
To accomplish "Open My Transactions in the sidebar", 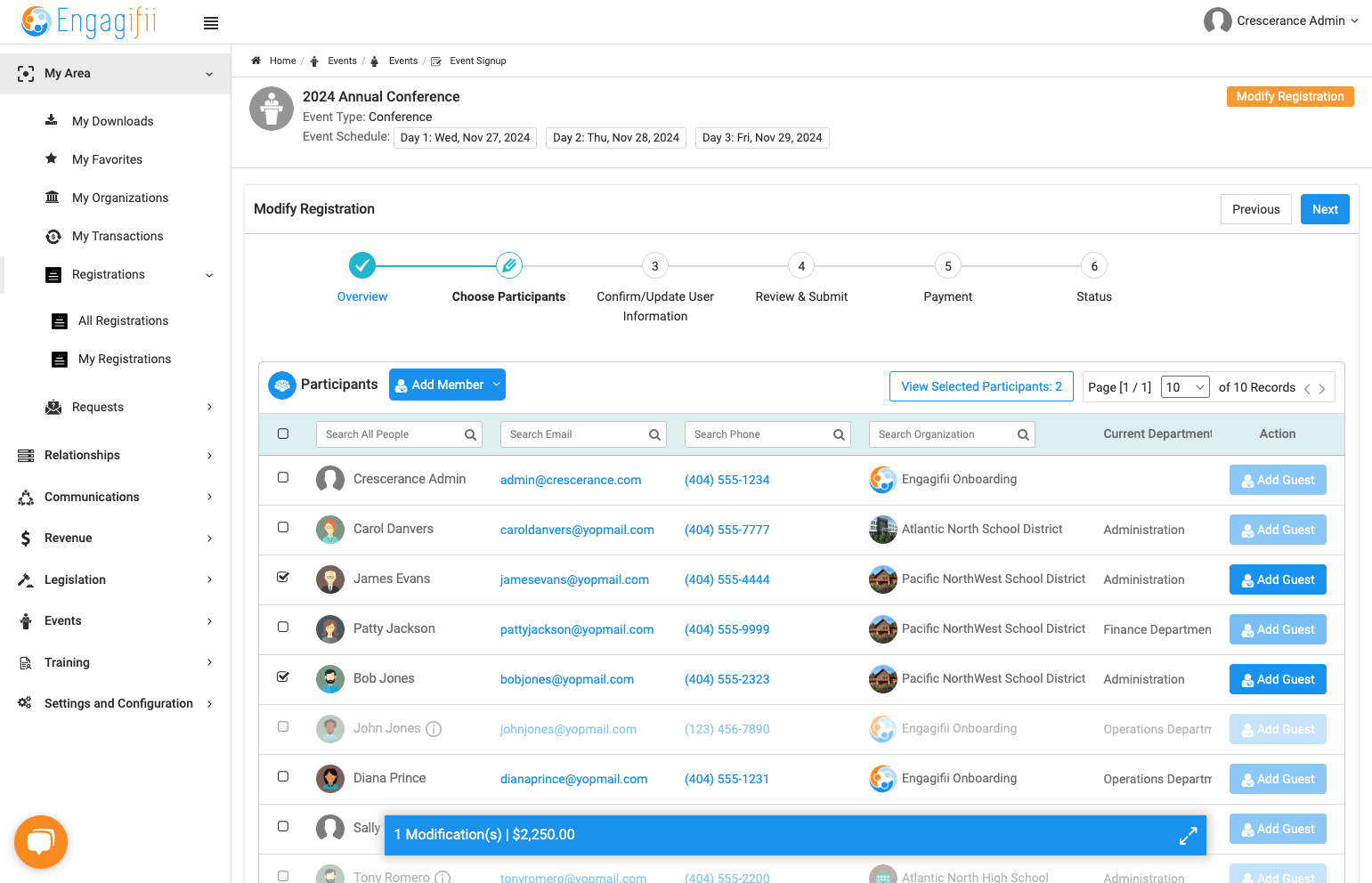I will (x=118, y=236).
